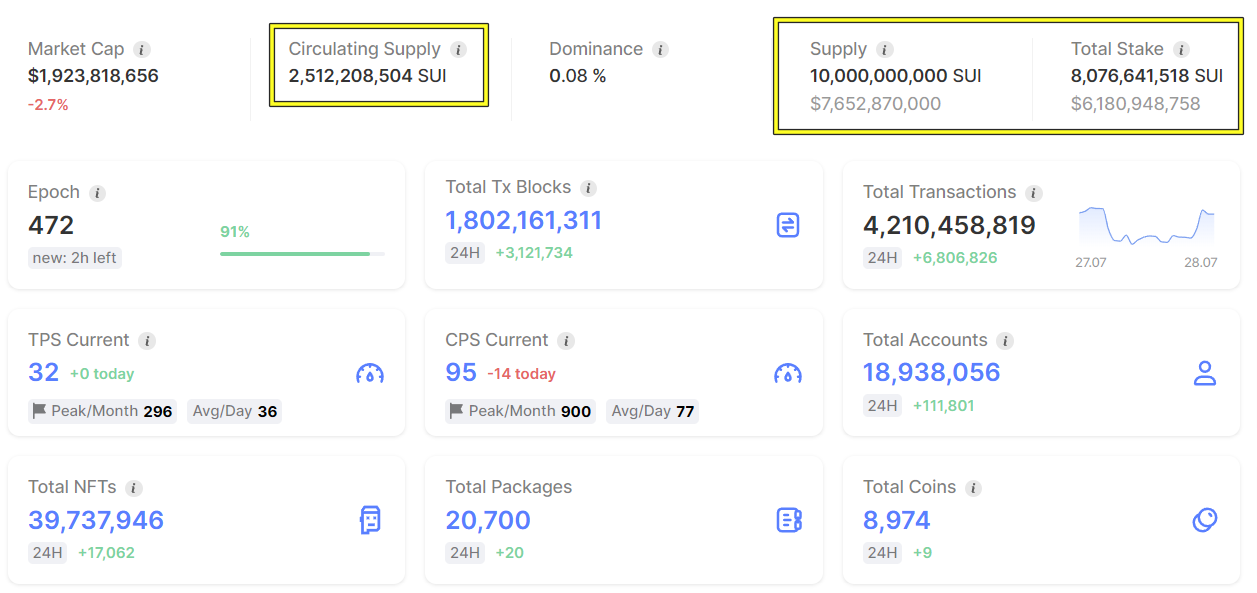Show info for Total Coins
Viewport: 1257px width, 593px height.
973,488
